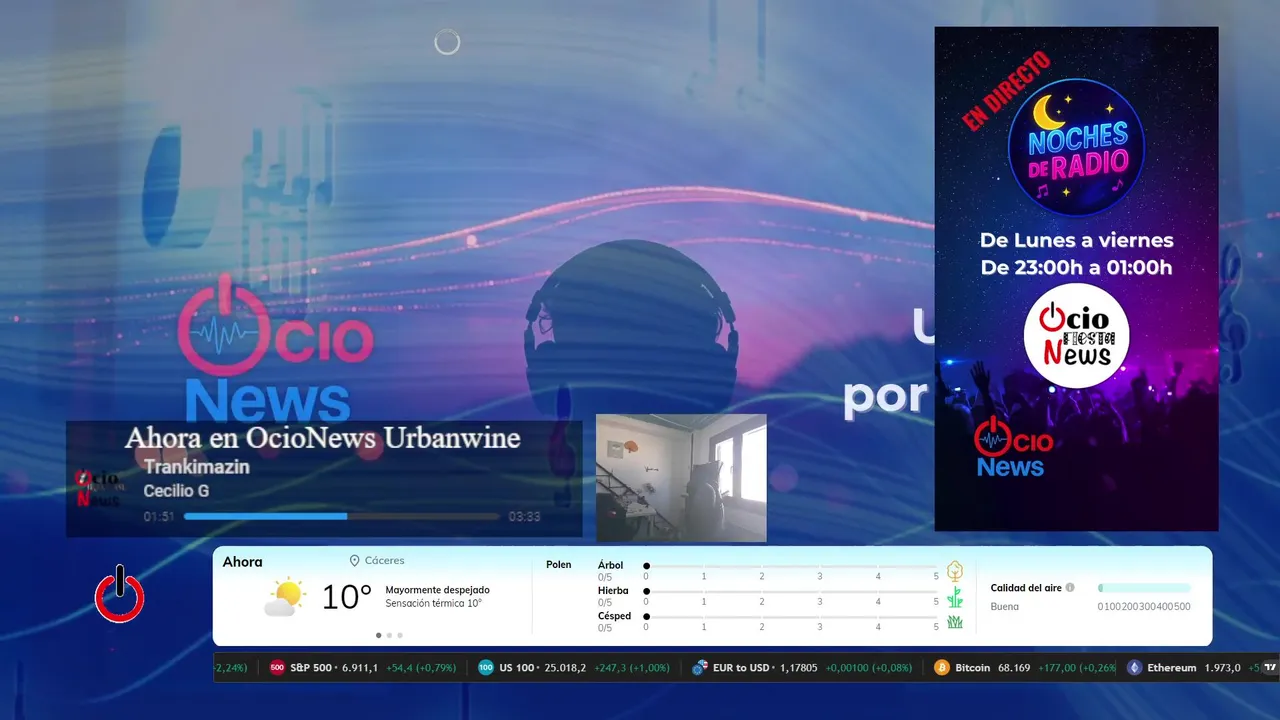Click the Bitcoin coin icon
This screenshot has height=720, width=1280.
coord(942,668)
